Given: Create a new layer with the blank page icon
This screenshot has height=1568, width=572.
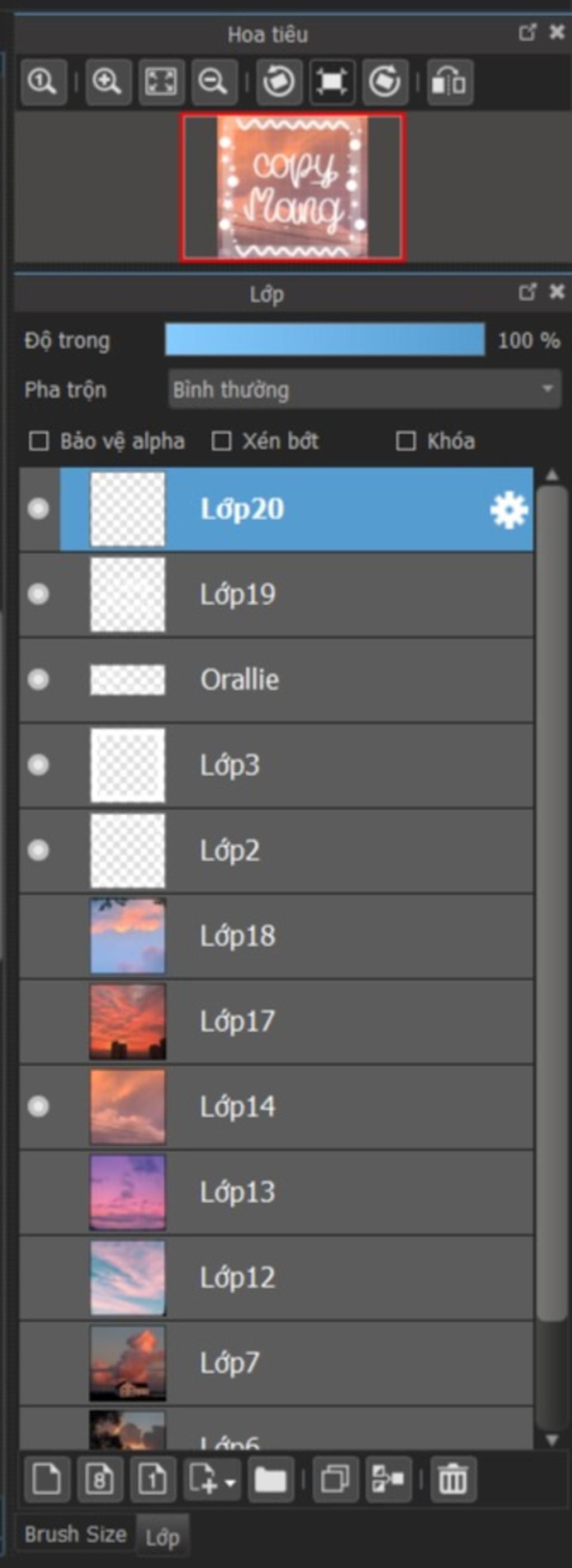Looking at the screenshot, I should pos(46,1479).
